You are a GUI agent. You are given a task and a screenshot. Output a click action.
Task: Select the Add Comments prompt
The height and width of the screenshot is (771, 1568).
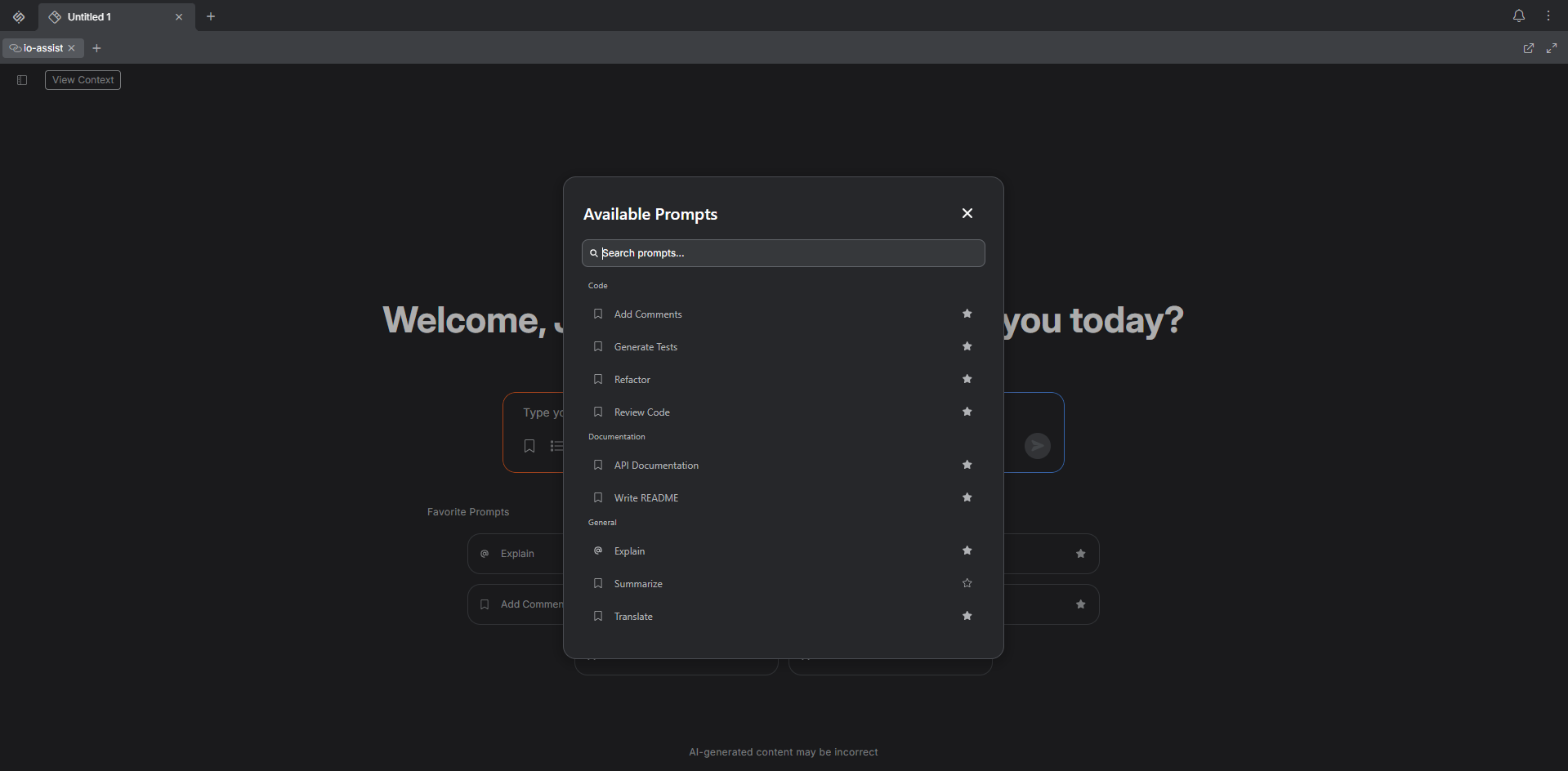point(783,314)
